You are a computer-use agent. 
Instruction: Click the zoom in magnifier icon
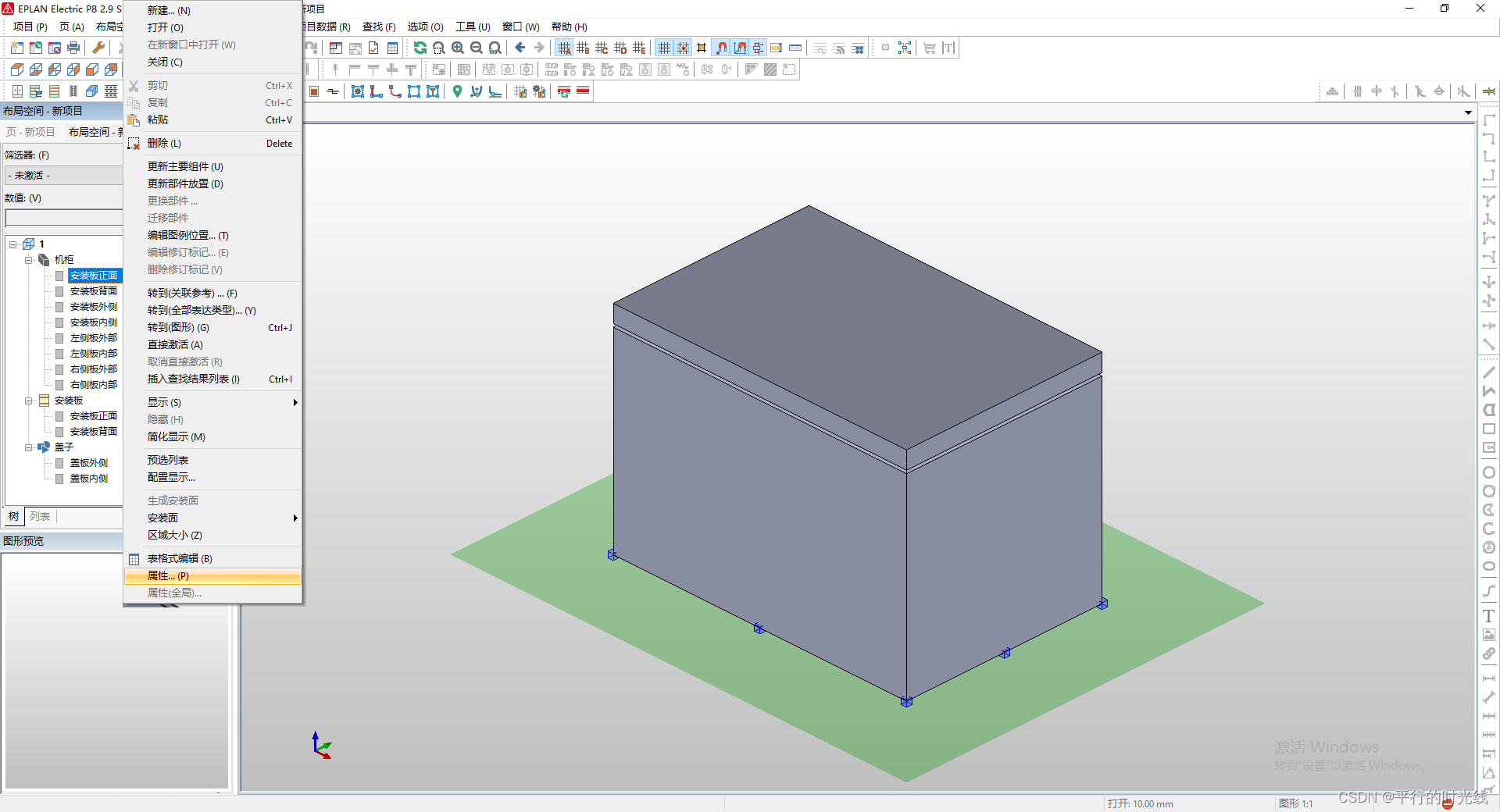click(x=458, y=48)
